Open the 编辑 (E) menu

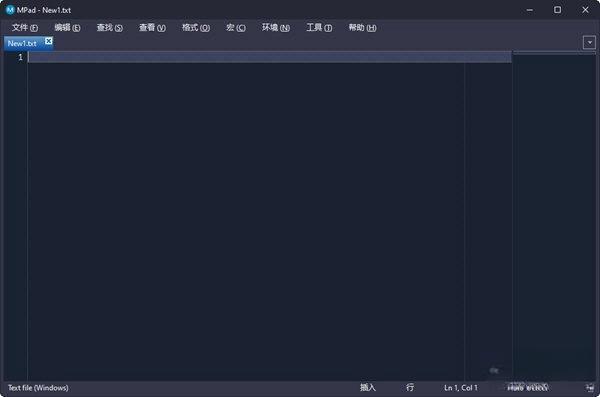[x=67, y=28]
